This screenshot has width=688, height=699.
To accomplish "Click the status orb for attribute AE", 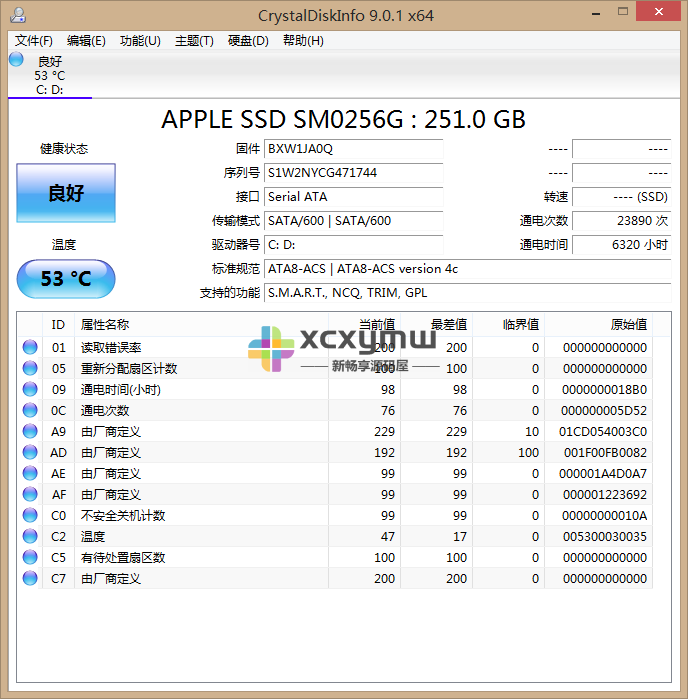I will tap(30, 473).
